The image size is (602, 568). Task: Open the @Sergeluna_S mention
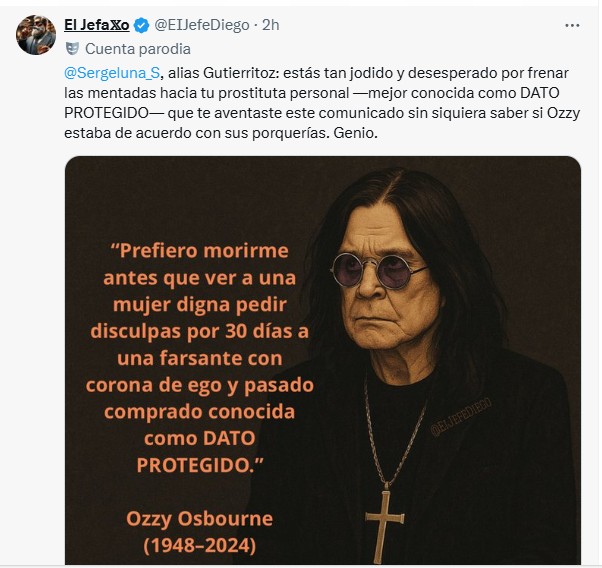[x=112, y=73]
